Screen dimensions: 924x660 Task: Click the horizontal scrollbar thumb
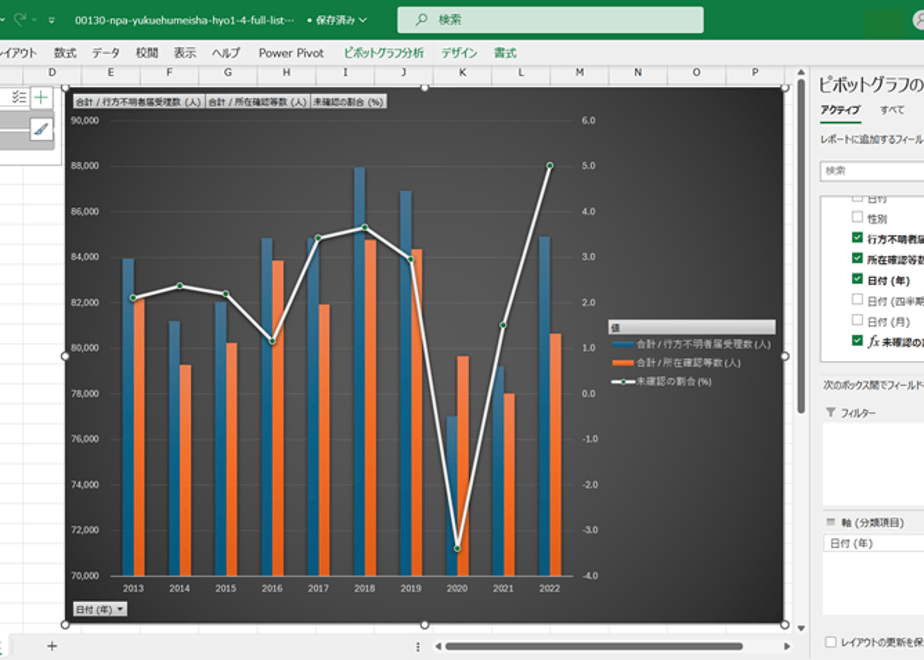(x=594, y=646)
